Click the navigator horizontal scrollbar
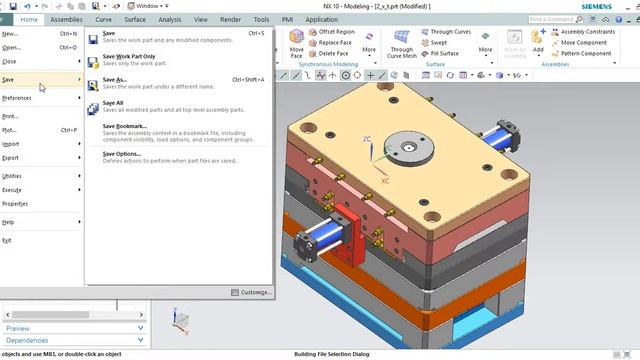 coord(50,315)
